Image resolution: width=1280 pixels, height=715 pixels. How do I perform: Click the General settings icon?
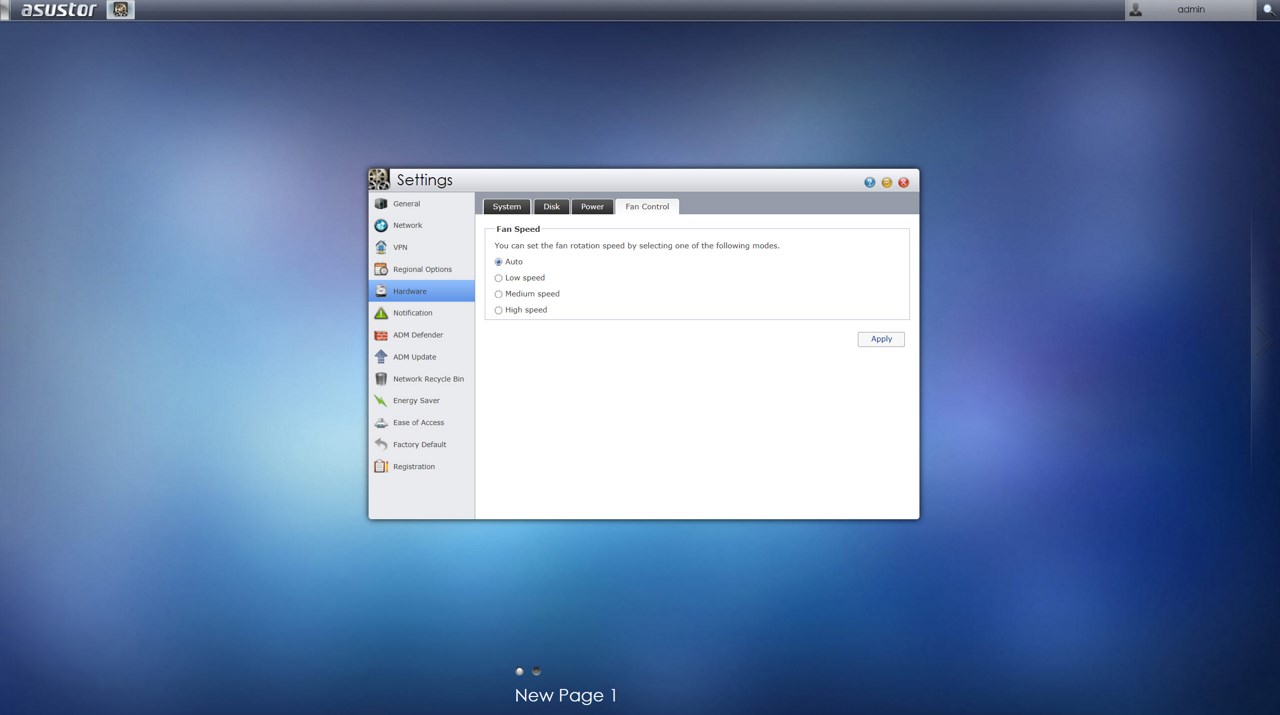tap(381, 204)
